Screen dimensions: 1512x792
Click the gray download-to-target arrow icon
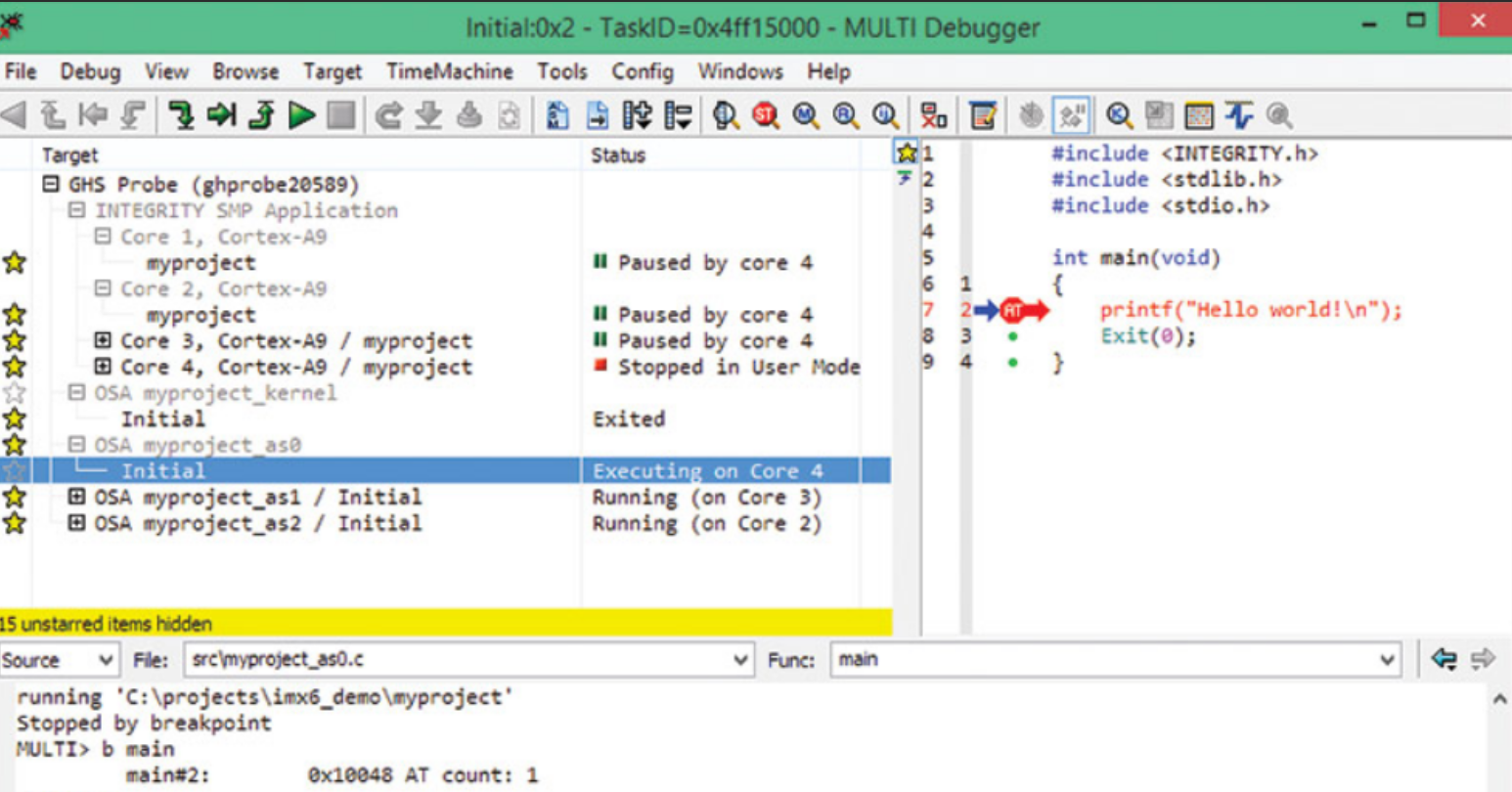tap(428, 115)
